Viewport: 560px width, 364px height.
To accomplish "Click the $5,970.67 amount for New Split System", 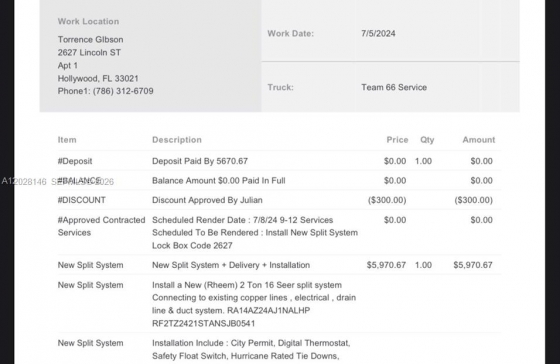I will coord(473,265).
